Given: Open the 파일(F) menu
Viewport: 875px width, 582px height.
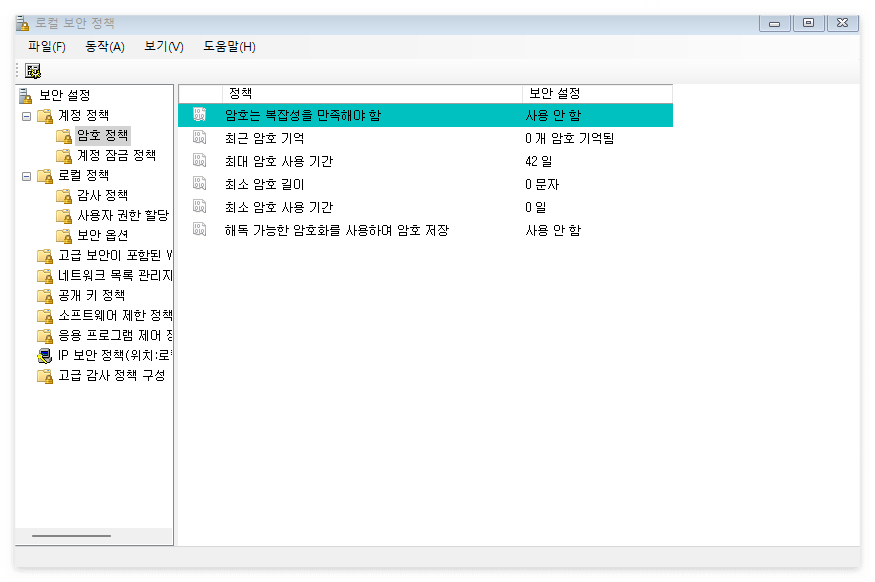Looking at the screenshot, I should (x=47, y=47).
